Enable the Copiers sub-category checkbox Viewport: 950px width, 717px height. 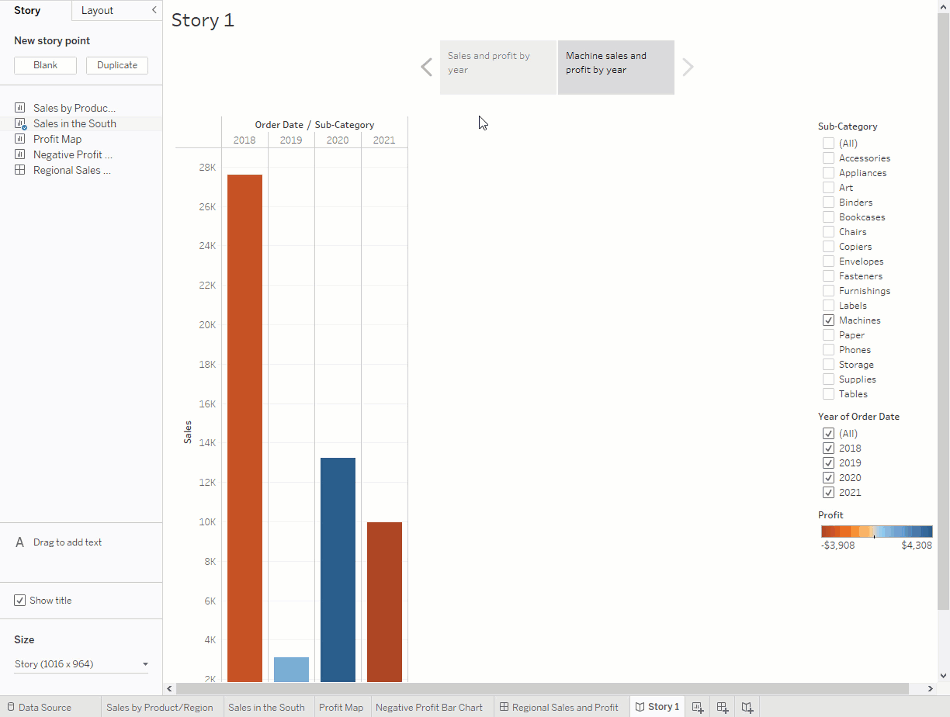pyautogui.click(x=828, y=246)
